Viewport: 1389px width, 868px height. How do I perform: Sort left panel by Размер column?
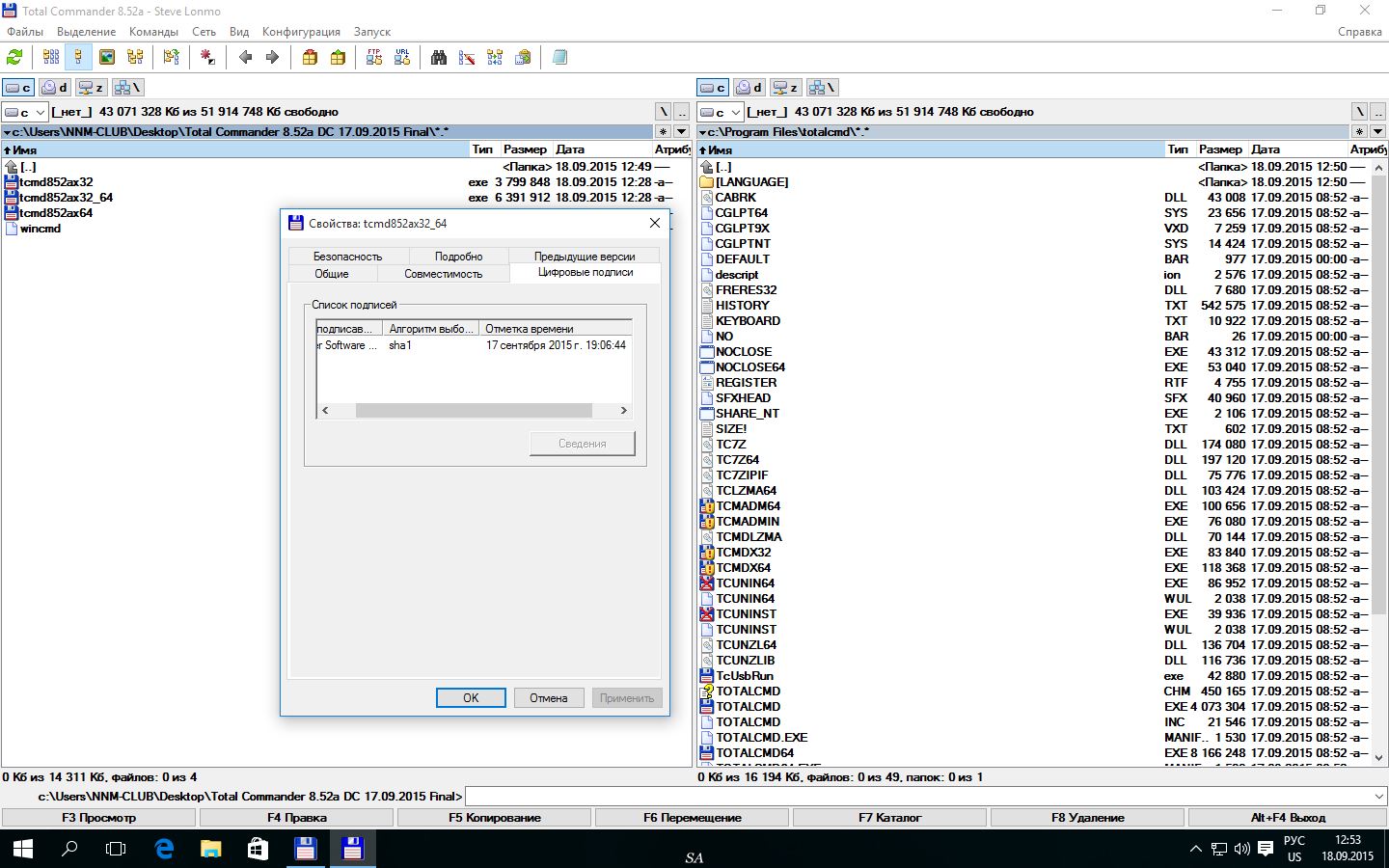525,149
